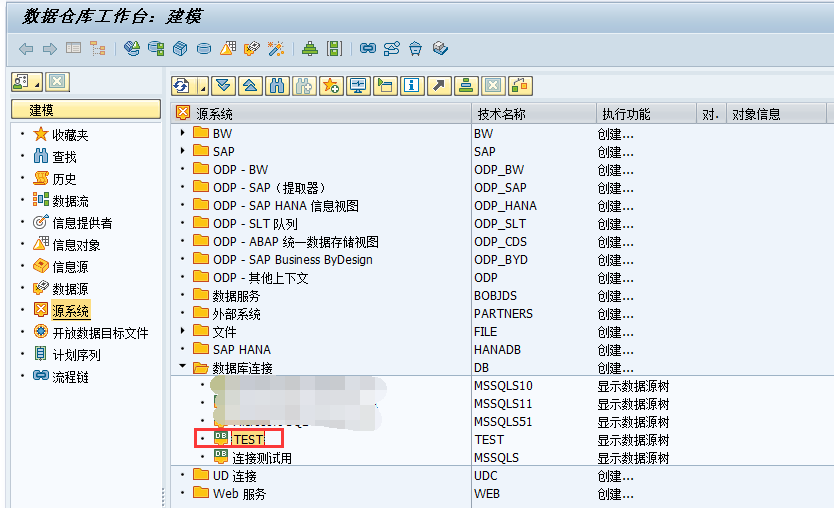Click the back arrow in toolbar
The width and height of the screenshot is (834, 508).
[x=26, y=49]
